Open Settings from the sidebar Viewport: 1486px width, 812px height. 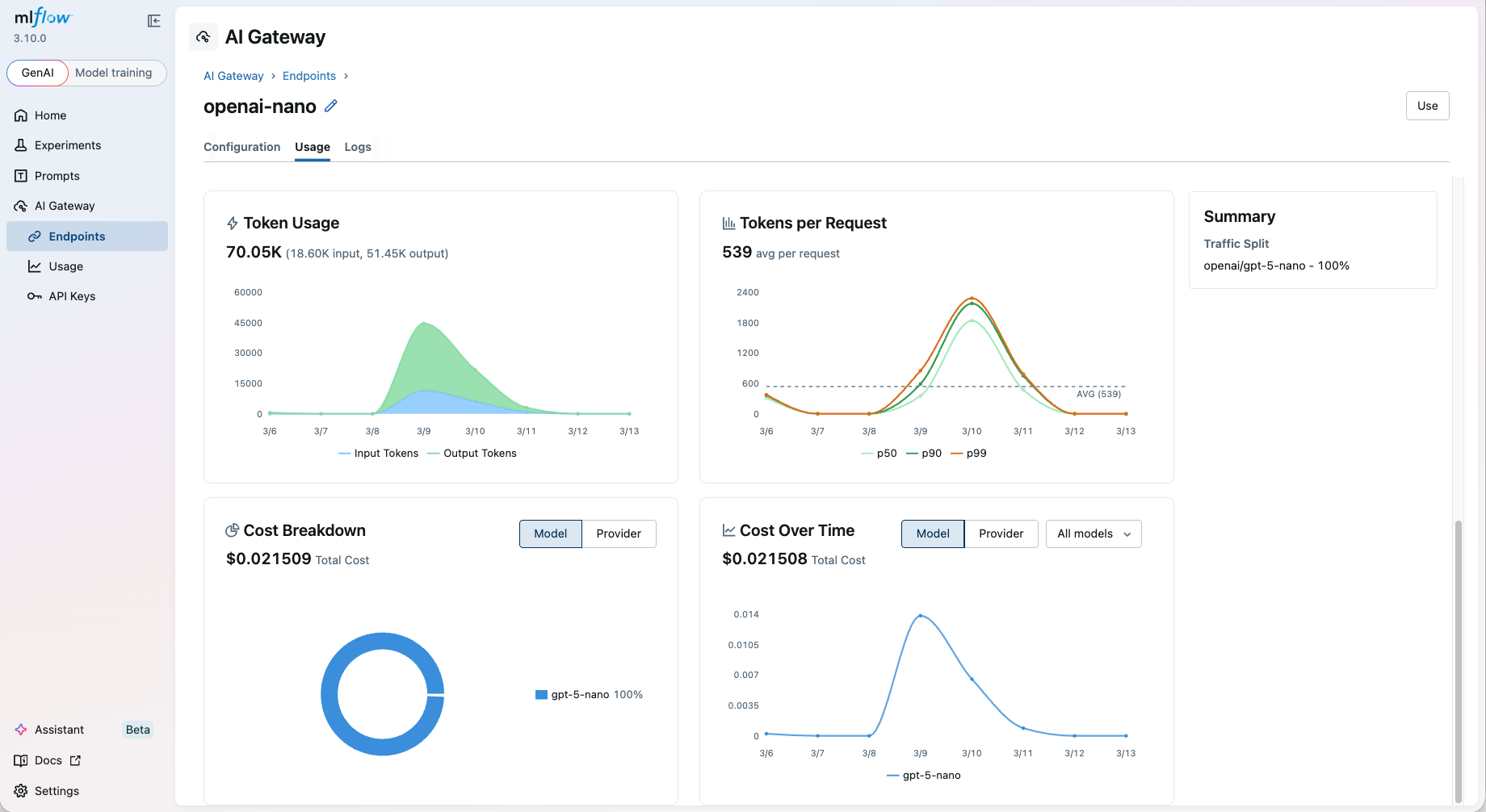pyautogui.click(x=57, y=791)
